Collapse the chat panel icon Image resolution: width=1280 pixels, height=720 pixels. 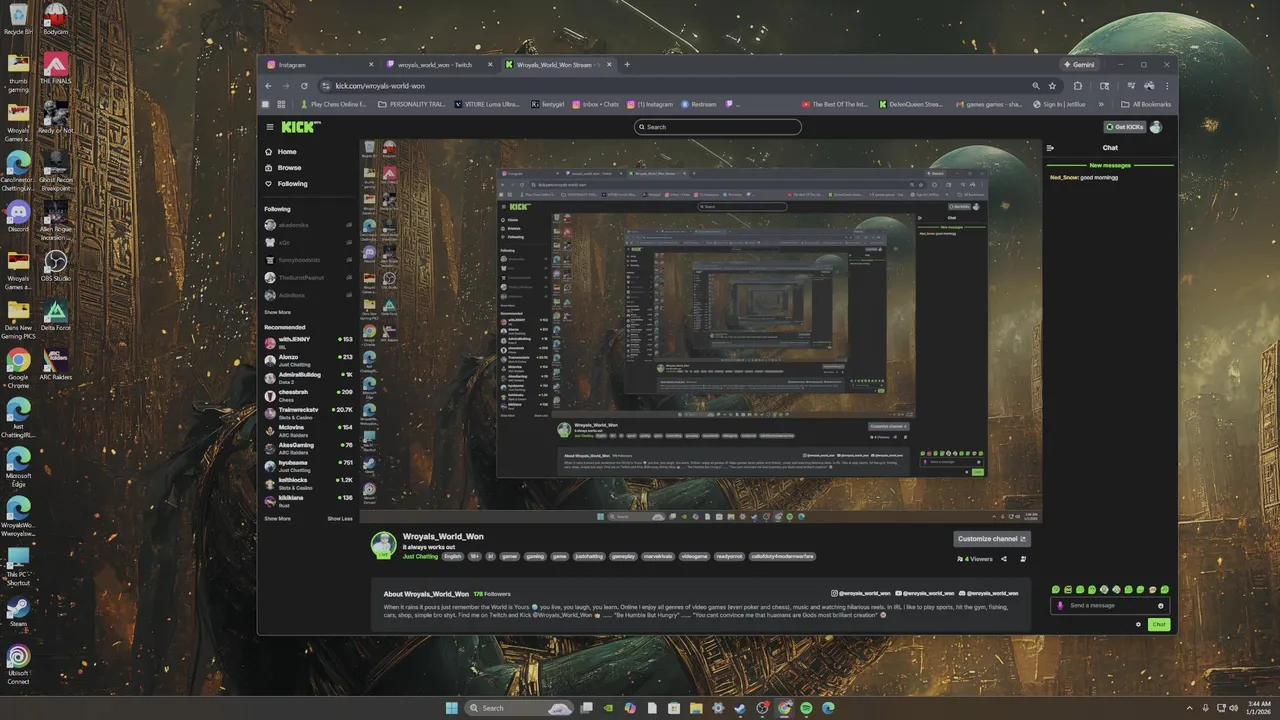click(x=1050, y=148)
